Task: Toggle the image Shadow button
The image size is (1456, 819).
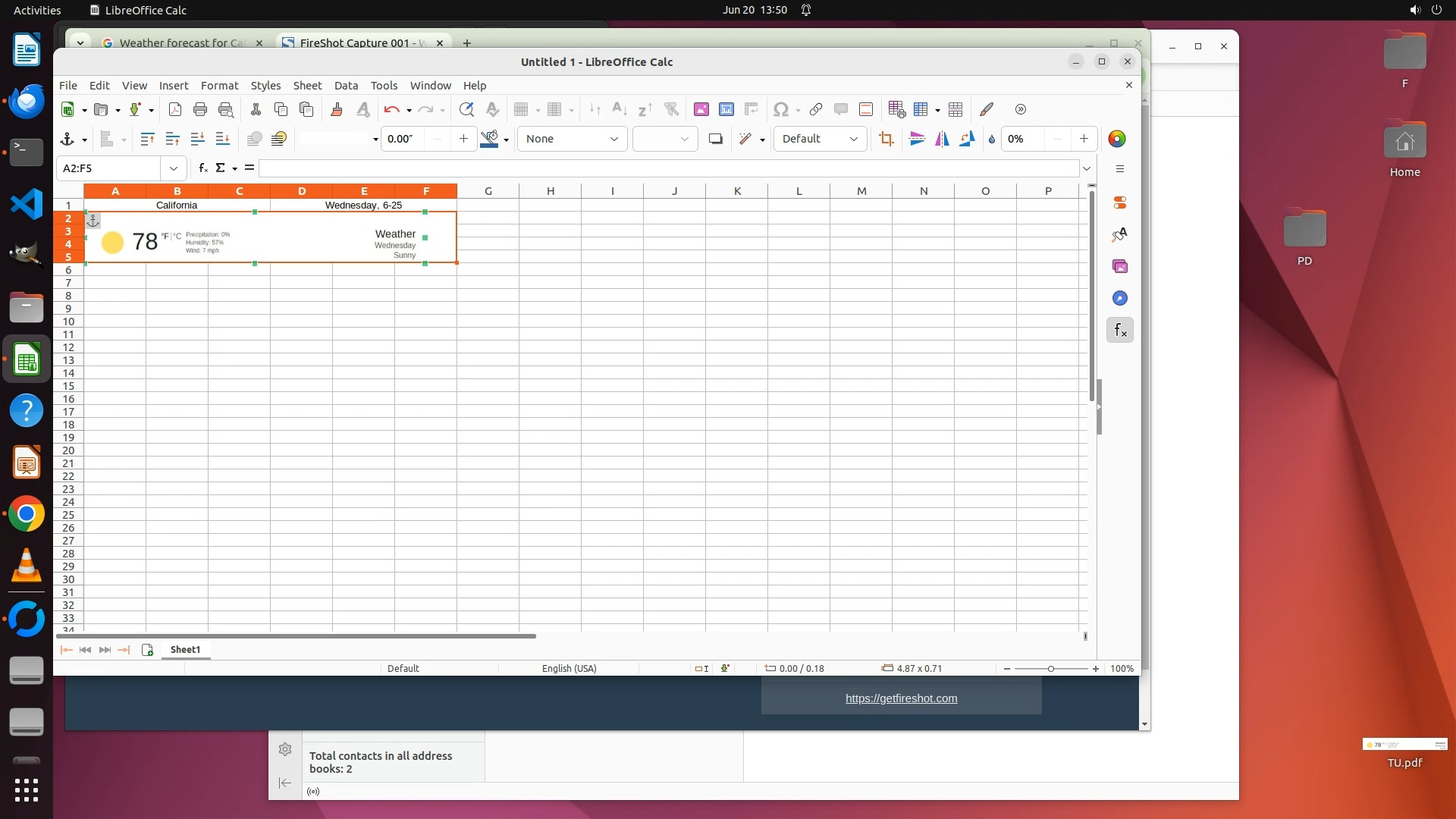Action: tap(715, 139)
